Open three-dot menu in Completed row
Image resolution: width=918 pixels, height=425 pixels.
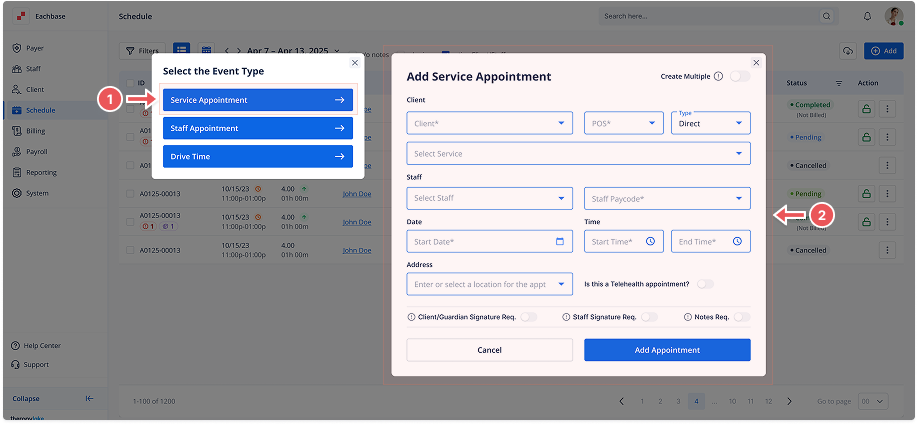(x=888, y=109)
